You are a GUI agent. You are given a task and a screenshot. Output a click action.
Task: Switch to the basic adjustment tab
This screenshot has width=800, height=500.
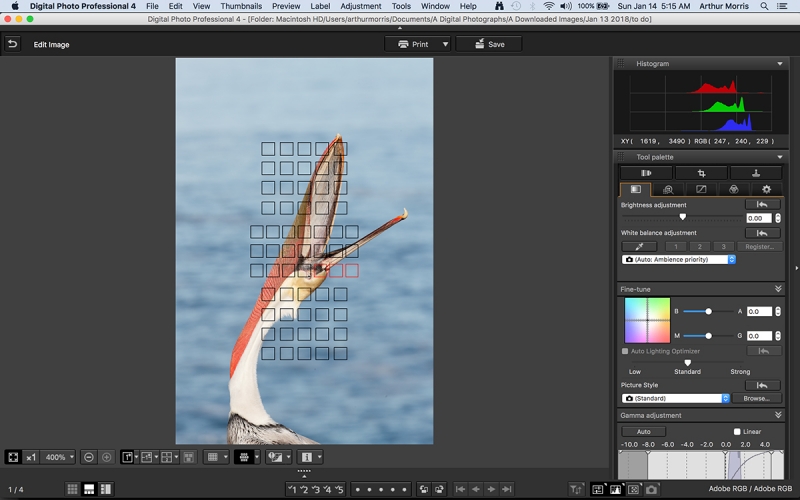[635, 189]
